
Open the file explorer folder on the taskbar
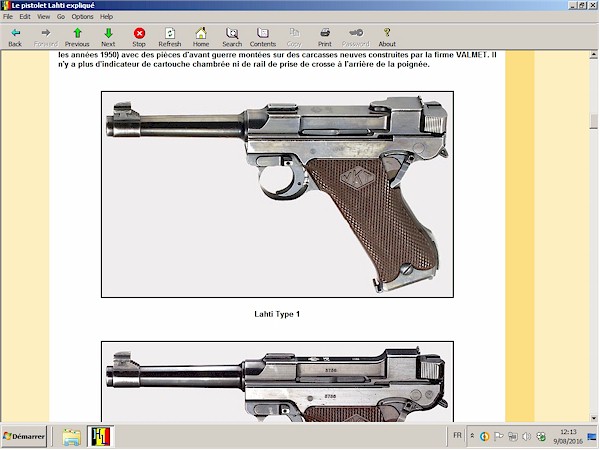pyautogui.click(x=72, y=437)
